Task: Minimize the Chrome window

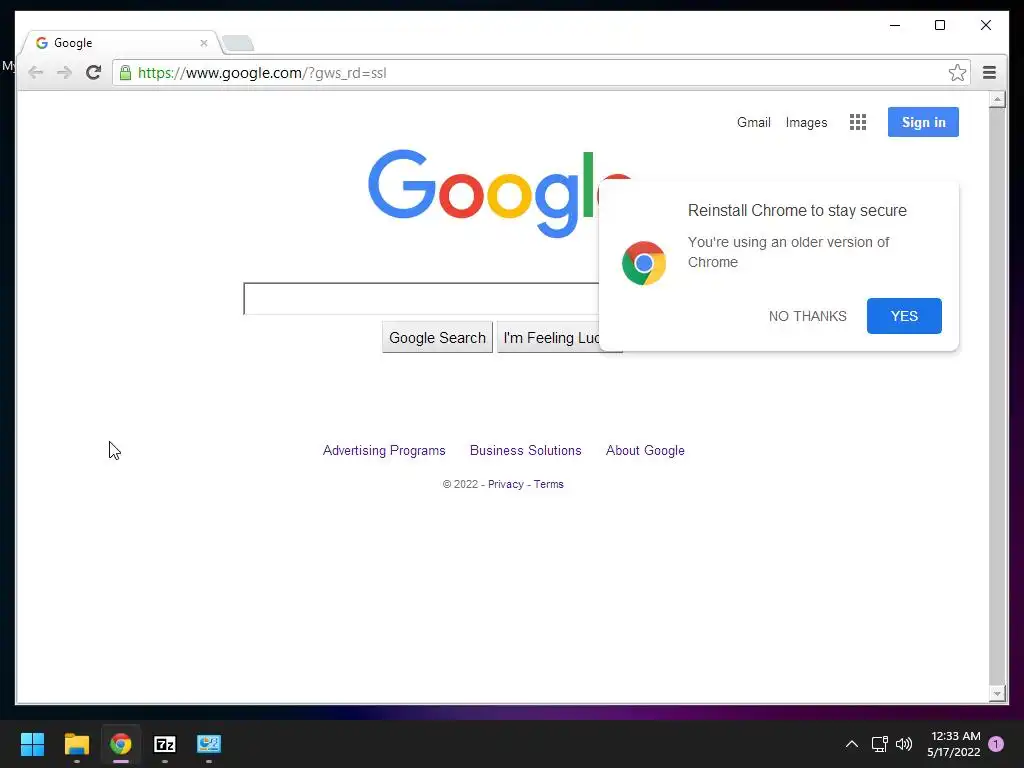Action: [895, 25]
